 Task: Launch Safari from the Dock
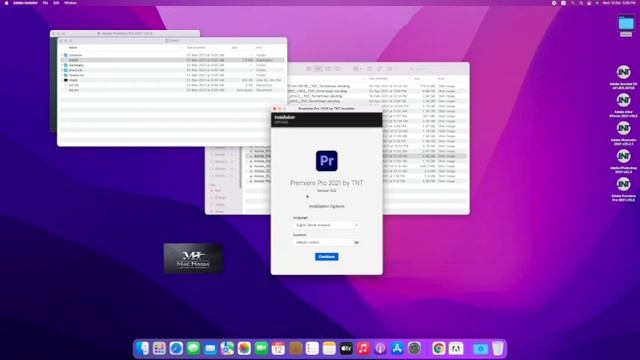click(176, 348)
